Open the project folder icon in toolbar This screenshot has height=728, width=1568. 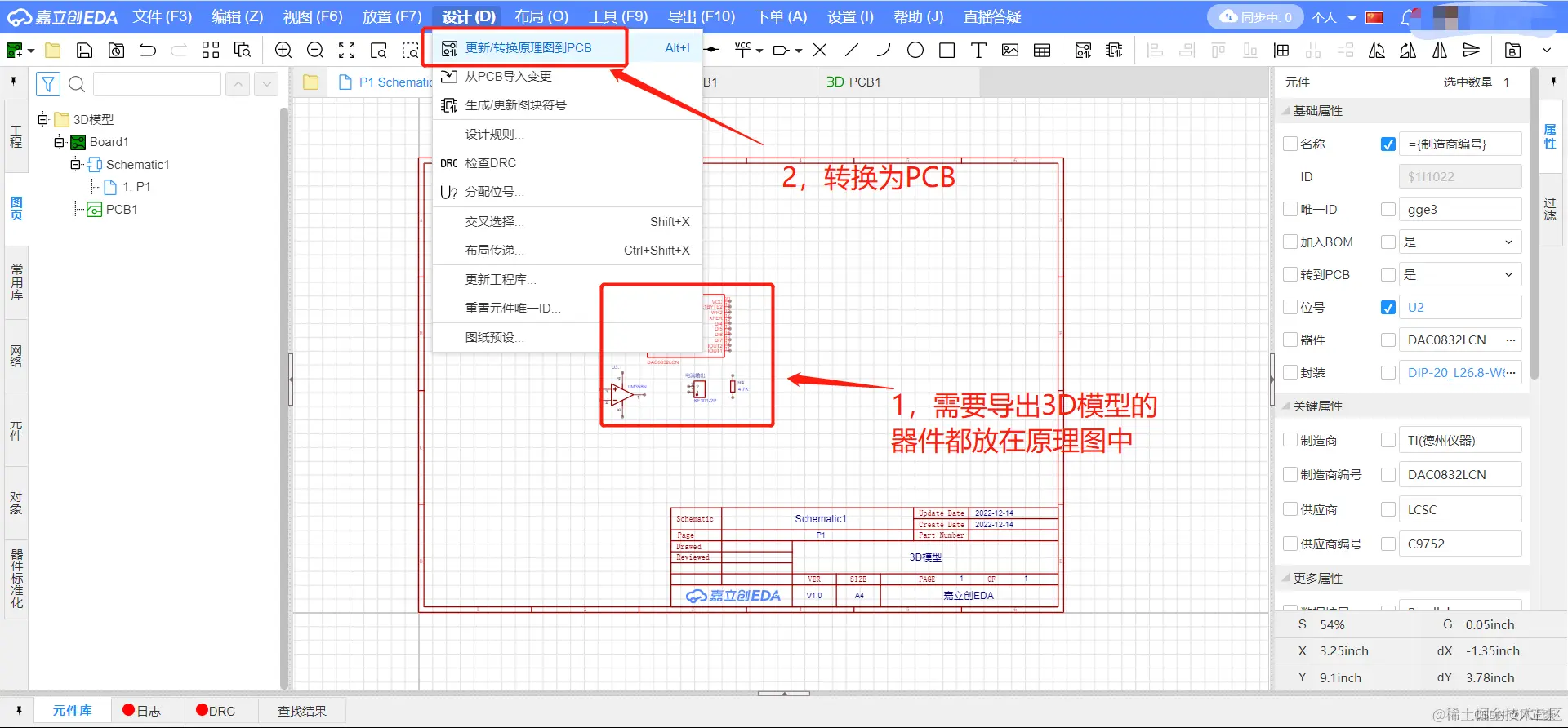[x=52, y=51]
